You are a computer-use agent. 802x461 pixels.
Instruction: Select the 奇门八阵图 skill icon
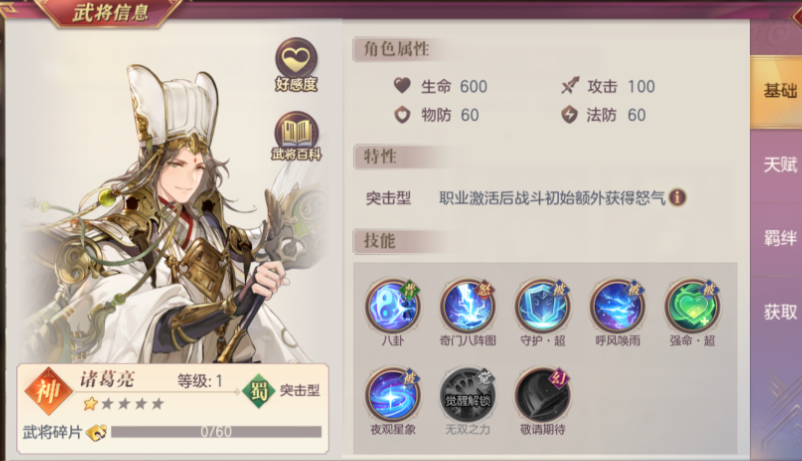[467, 306]
